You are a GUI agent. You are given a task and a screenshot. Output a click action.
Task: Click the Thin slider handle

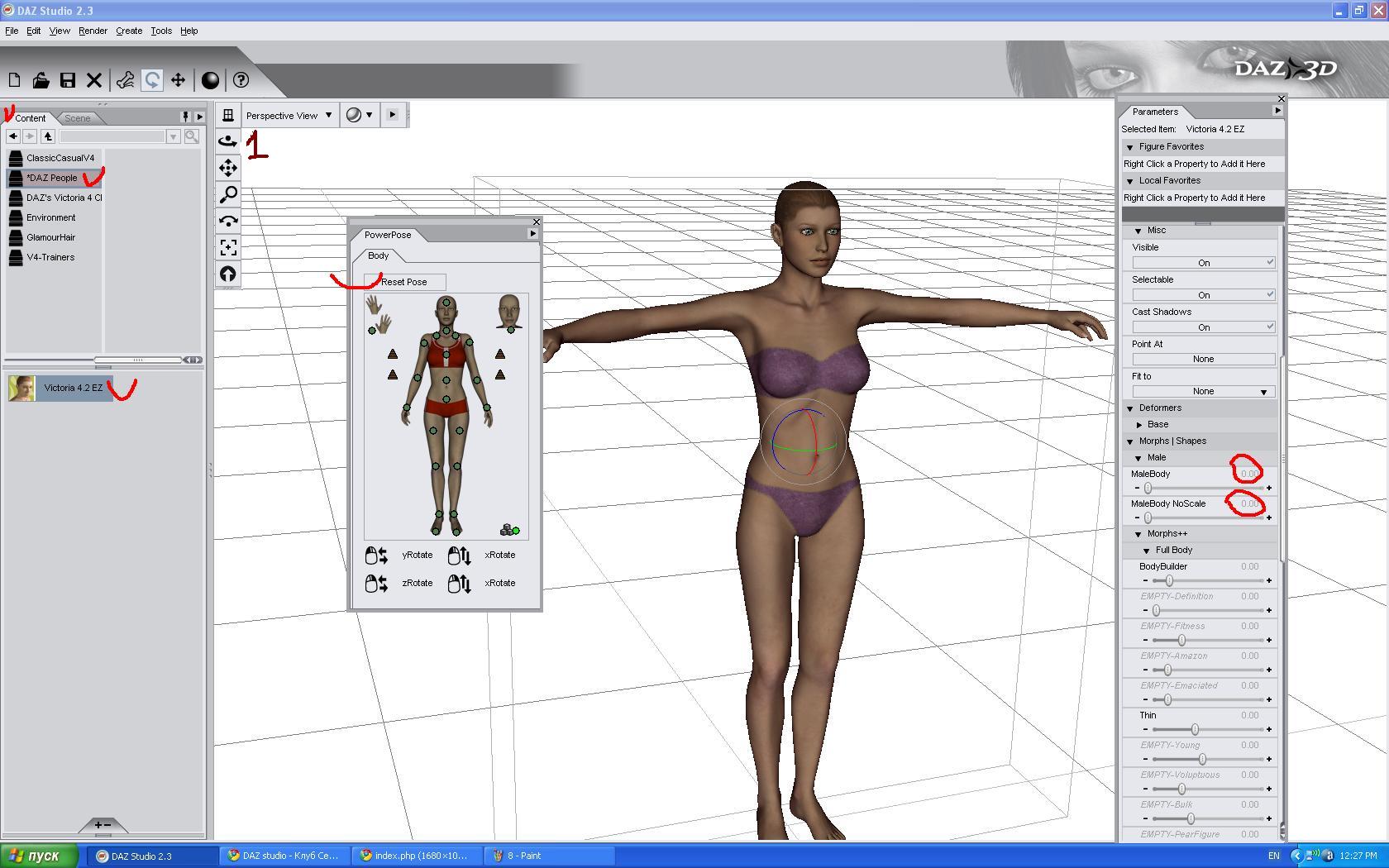coord(1195,730)
